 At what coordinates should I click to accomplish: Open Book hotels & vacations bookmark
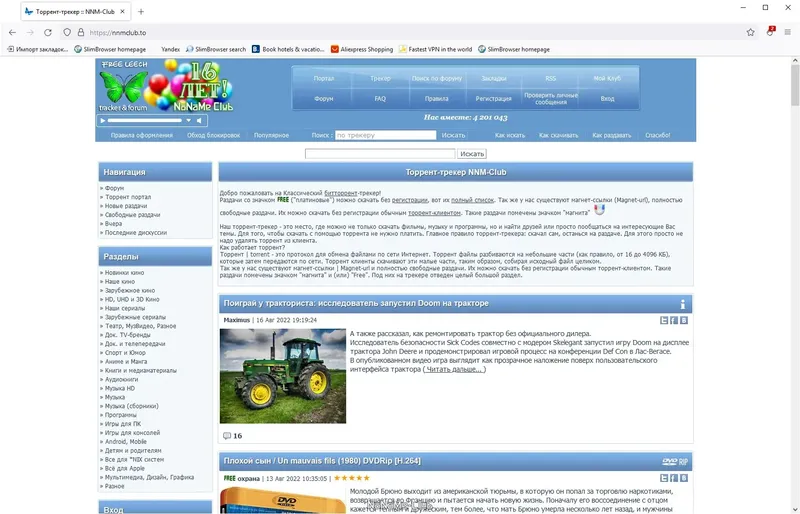coord(288,49)
